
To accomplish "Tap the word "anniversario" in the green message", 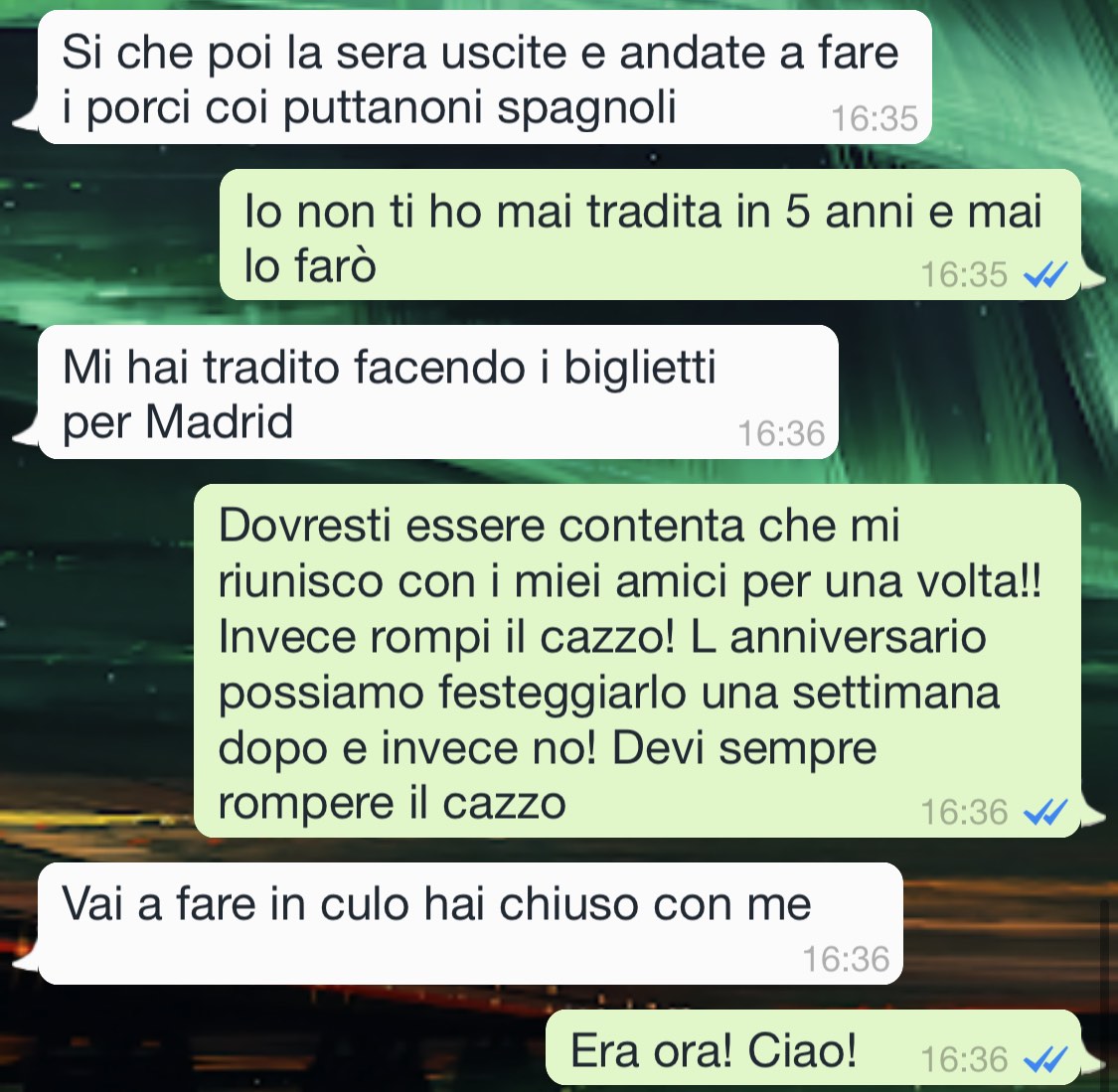I will pyautogui.click(x=858, y=637).
